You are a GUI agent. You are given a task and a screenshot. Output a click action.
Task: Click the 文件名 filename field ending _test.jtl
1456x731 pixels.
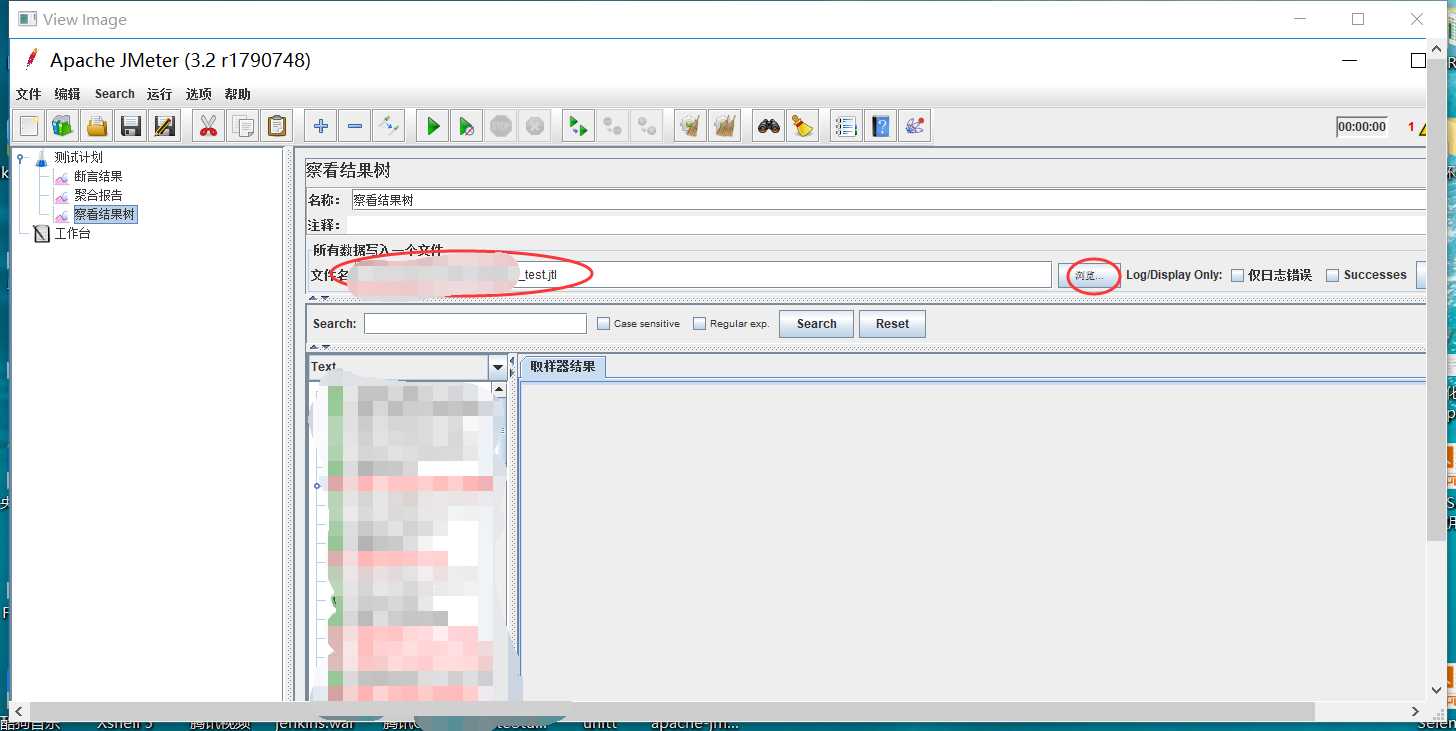coord(702,274)
